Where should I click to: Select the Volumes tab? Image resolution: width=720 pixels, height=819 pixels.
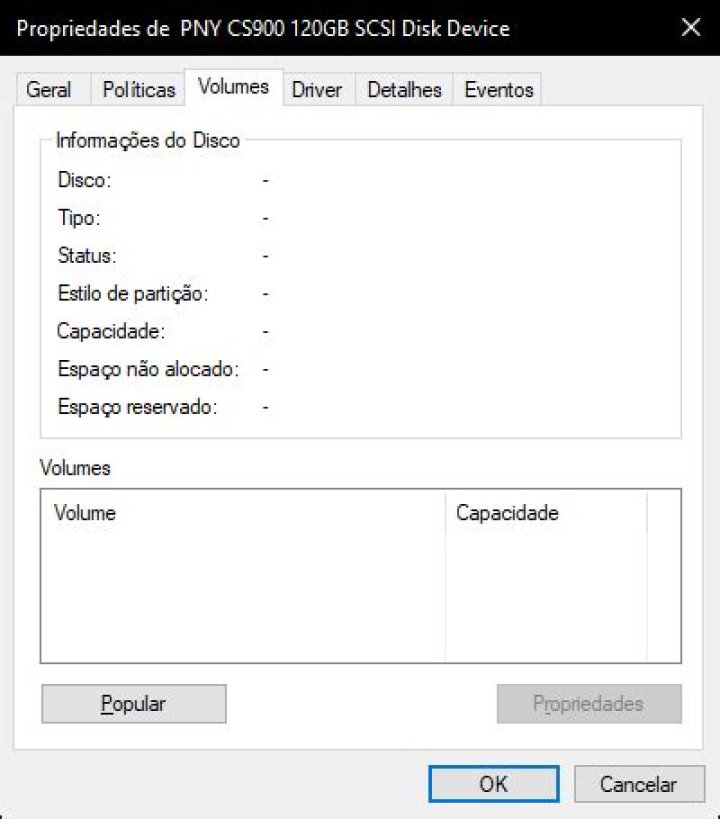(234, 87)
